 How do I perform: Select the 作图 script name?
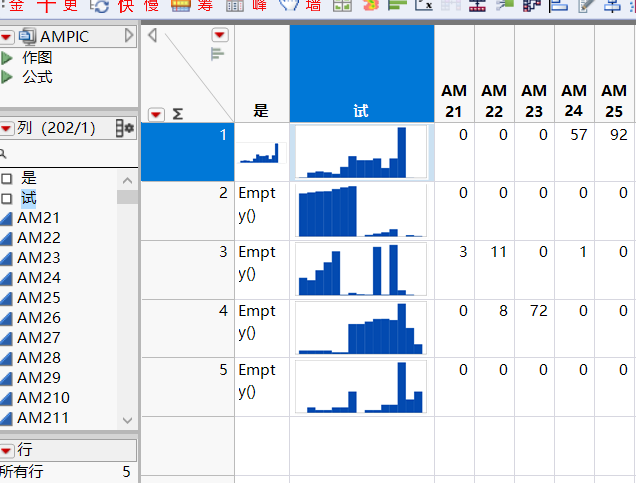point(37,58)
